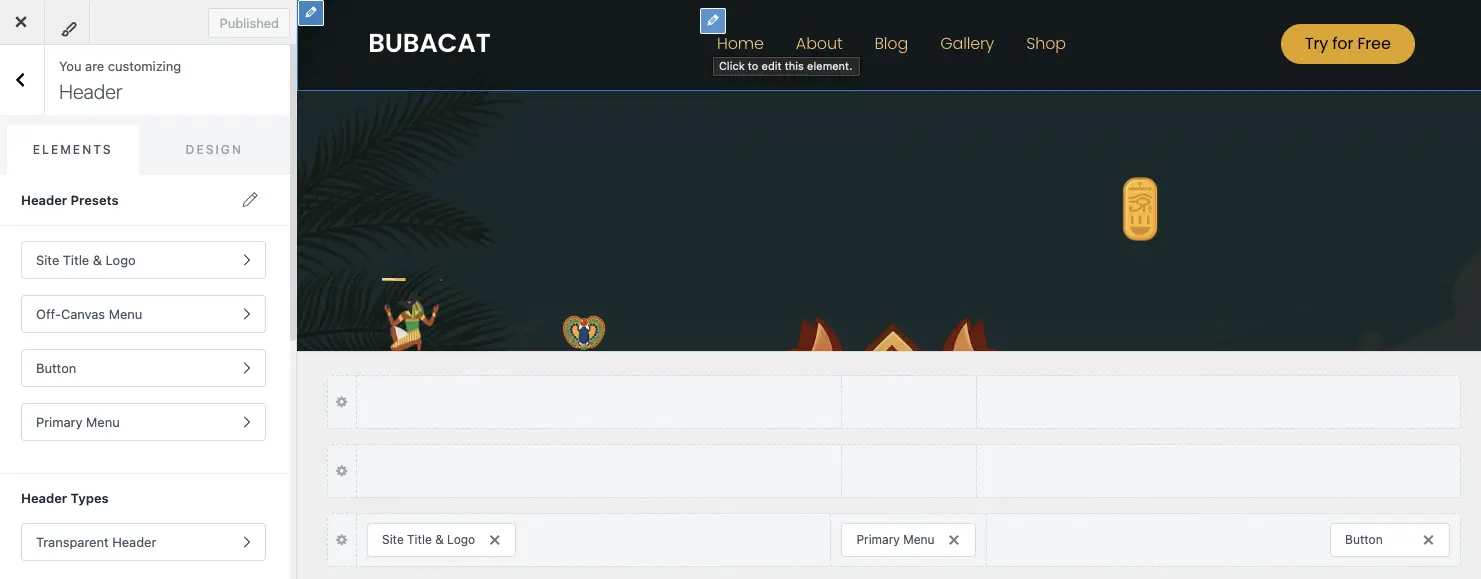This screenshot has width=1481, height=579.
Task: Expand the Site Title & Logo preset
Action: [x=143, y=260]
